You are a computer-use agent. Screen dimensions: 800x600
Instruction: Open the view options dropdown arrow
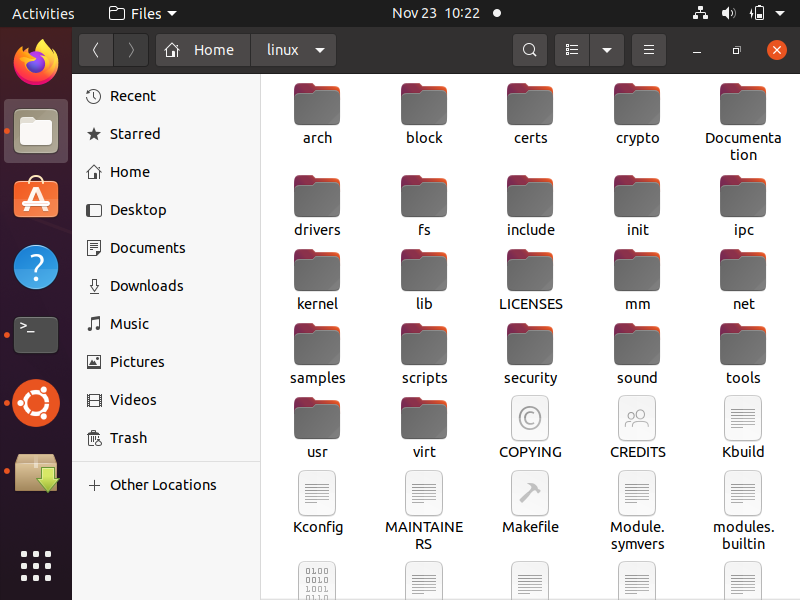(606, 50)
